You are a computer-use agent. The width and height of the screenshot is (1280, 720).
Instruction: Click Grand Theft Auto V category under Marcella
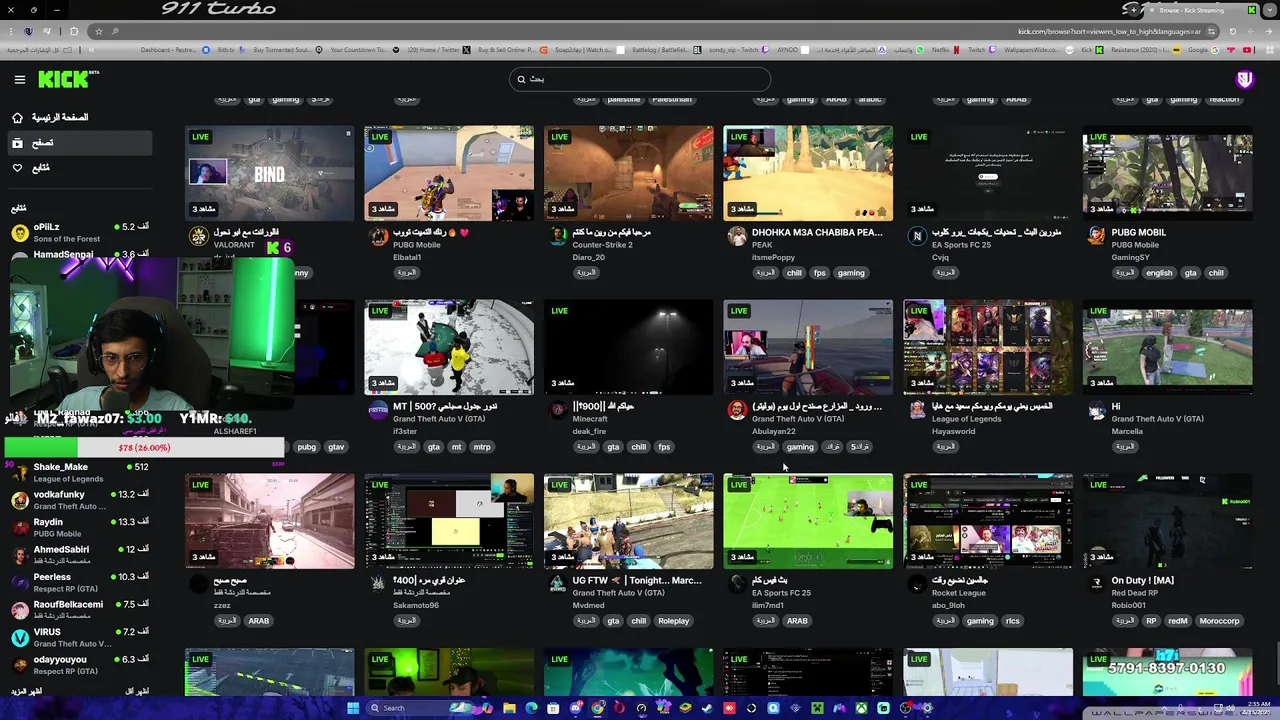tap(1157, 419)
